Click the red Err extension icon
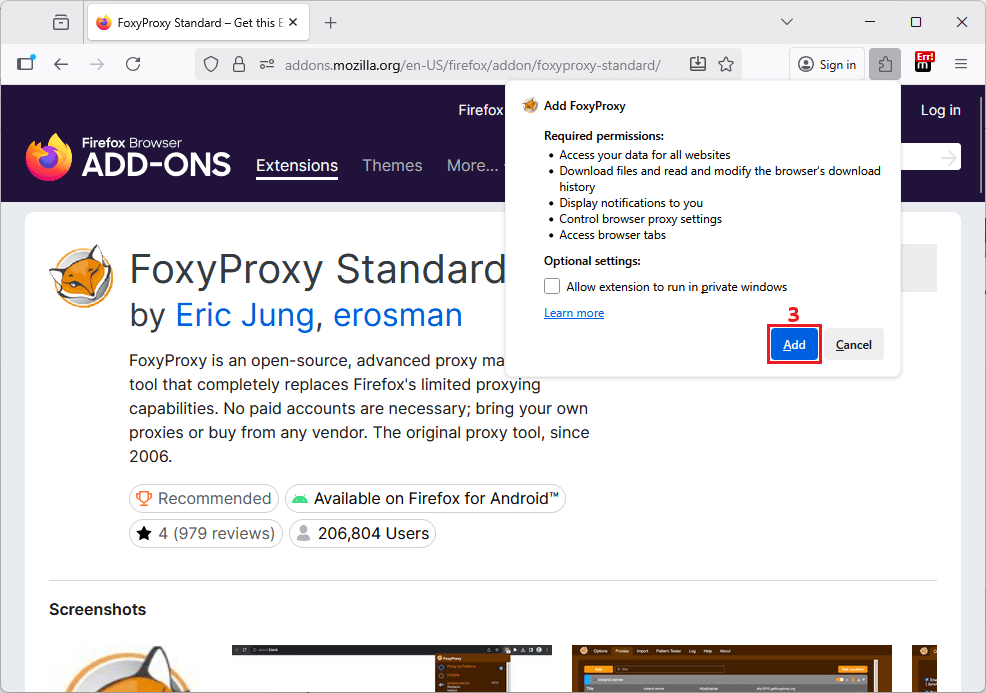986x693 pixels. click(924, 64)
